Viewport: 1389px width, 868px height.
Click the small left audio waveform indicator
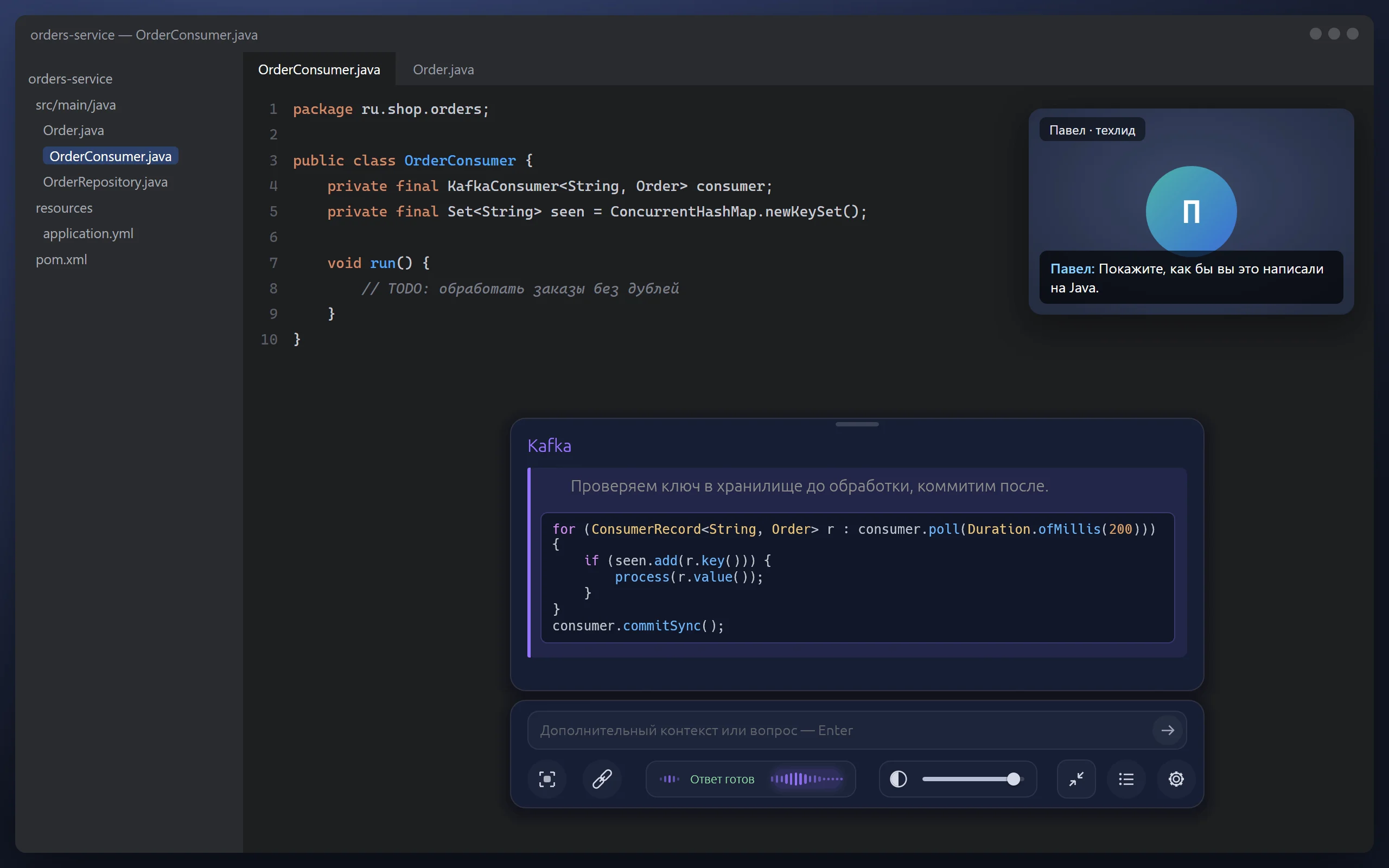tap(669, 779)
